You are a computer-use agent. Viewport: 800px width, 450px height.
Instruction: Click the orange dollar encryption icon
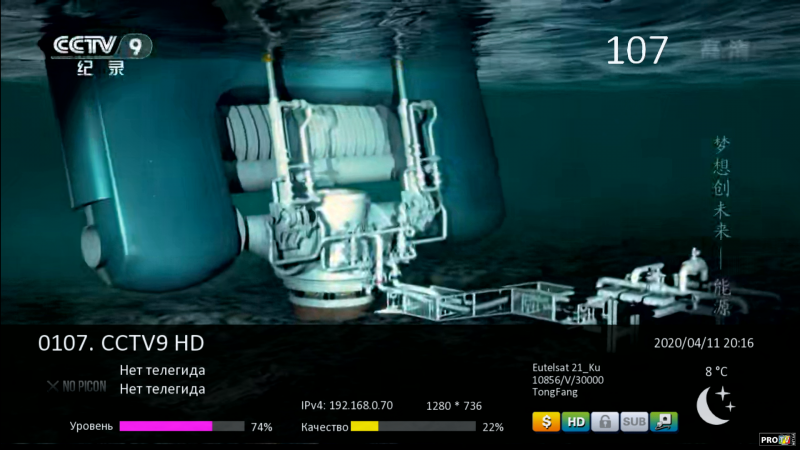pyautogui.click(x=545, y=422)
